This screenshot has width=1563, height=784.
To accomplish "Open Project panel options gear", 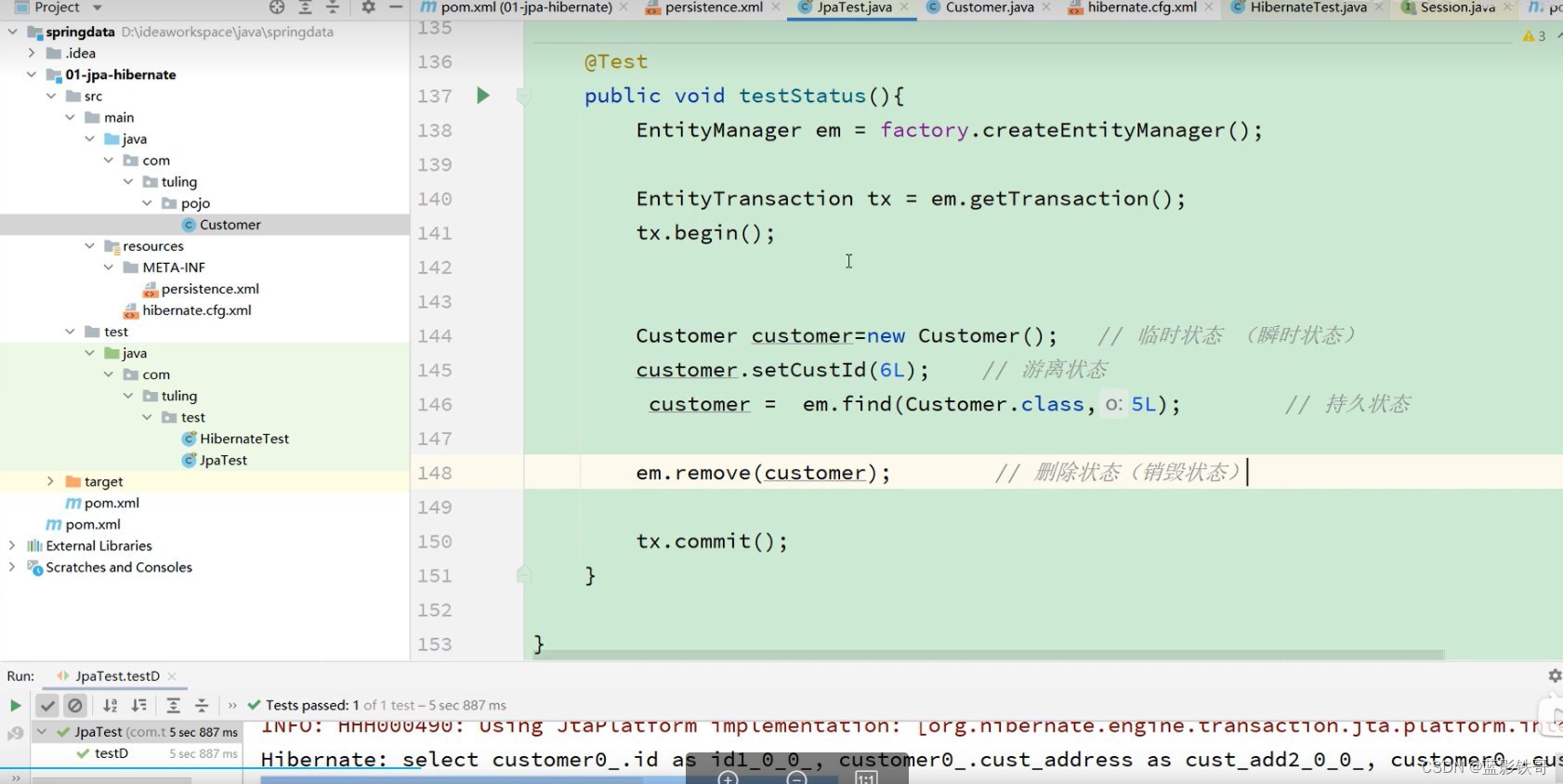I will (369, 7).
